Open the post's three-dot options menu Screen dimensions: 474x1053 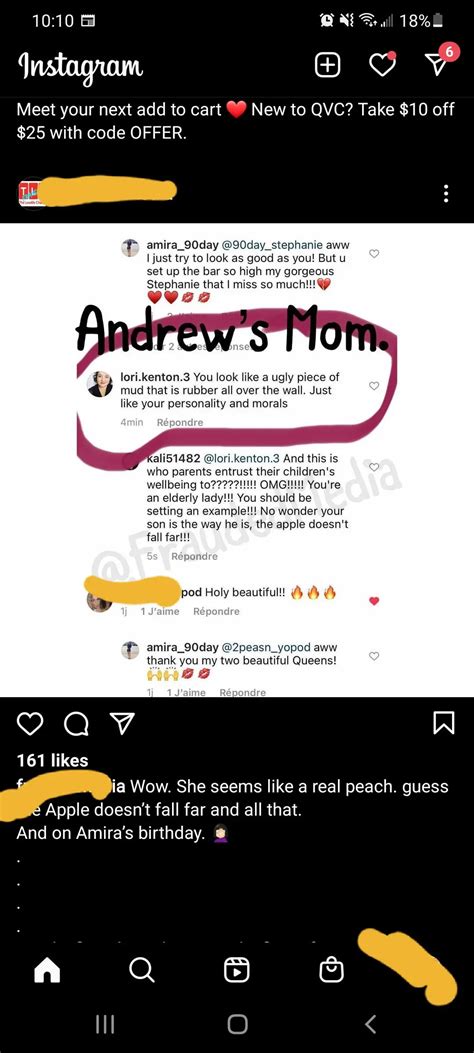[446, 194]
